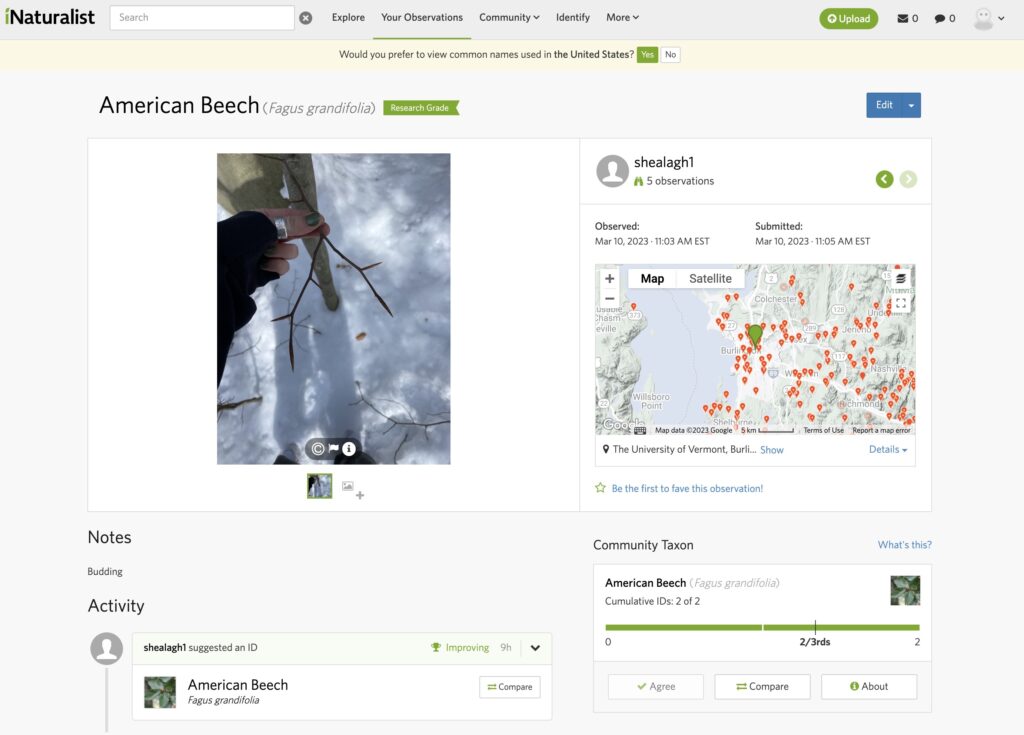Image resolution: width=1024 pixels, height=735 pixels.
Task: Open the map layers icon
Action: pyautogui.click(x=900, y=279)
